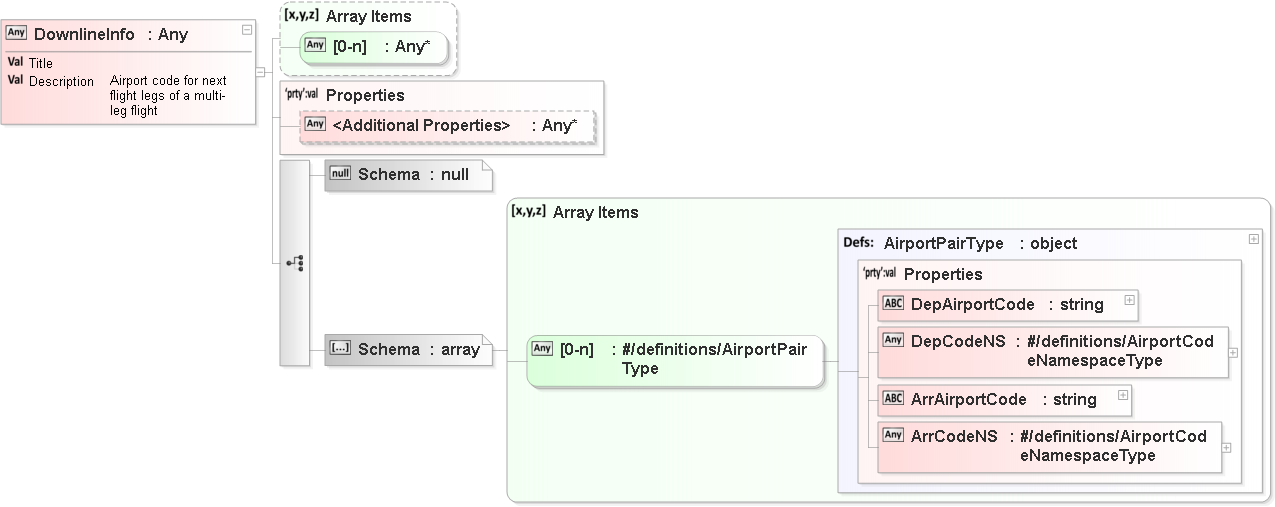Expand the ArrCodeNS node

1227,447
